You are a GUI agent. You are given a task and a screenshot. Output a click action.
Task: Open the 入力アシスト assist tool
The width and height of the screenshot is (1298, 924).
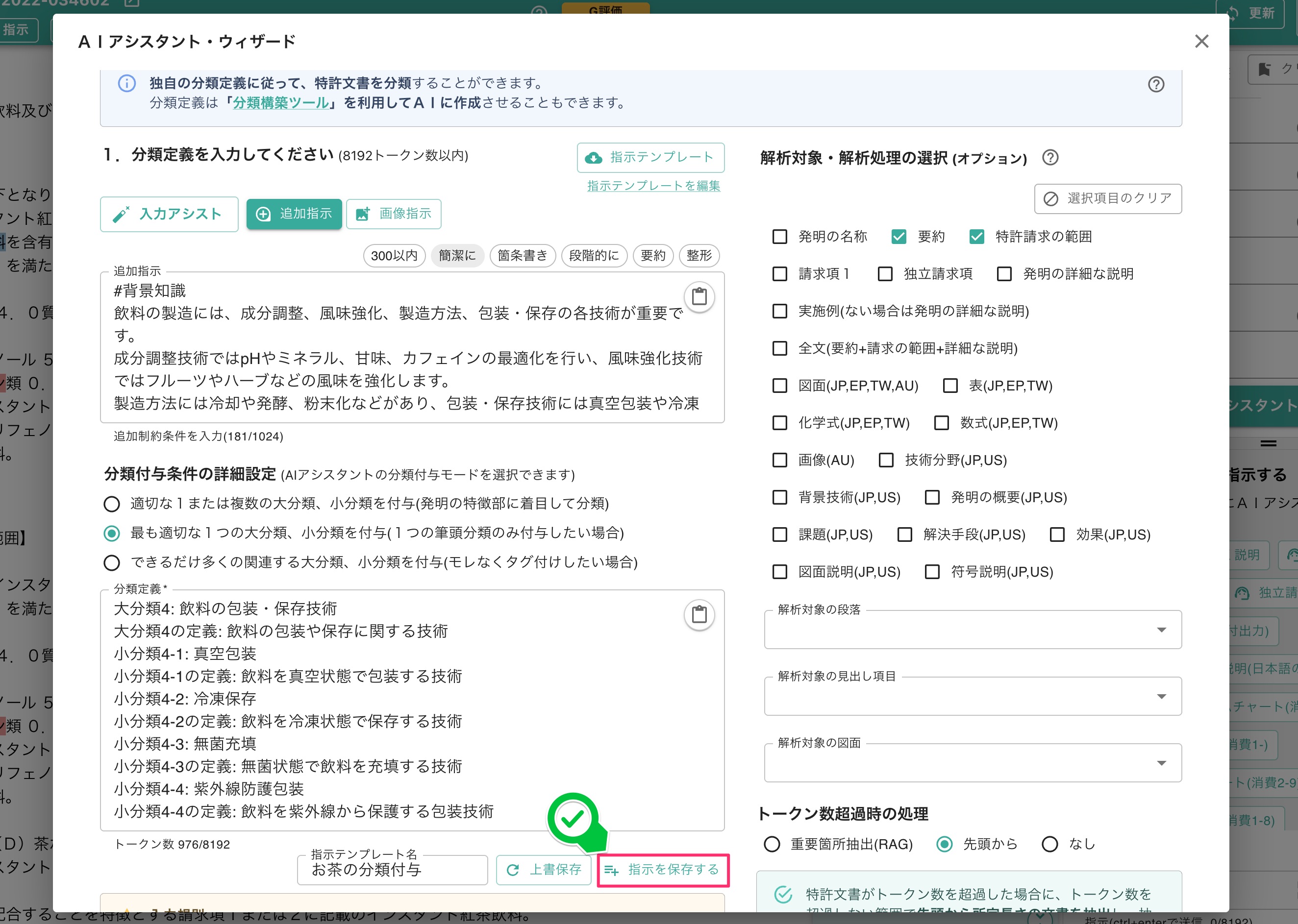169,214
